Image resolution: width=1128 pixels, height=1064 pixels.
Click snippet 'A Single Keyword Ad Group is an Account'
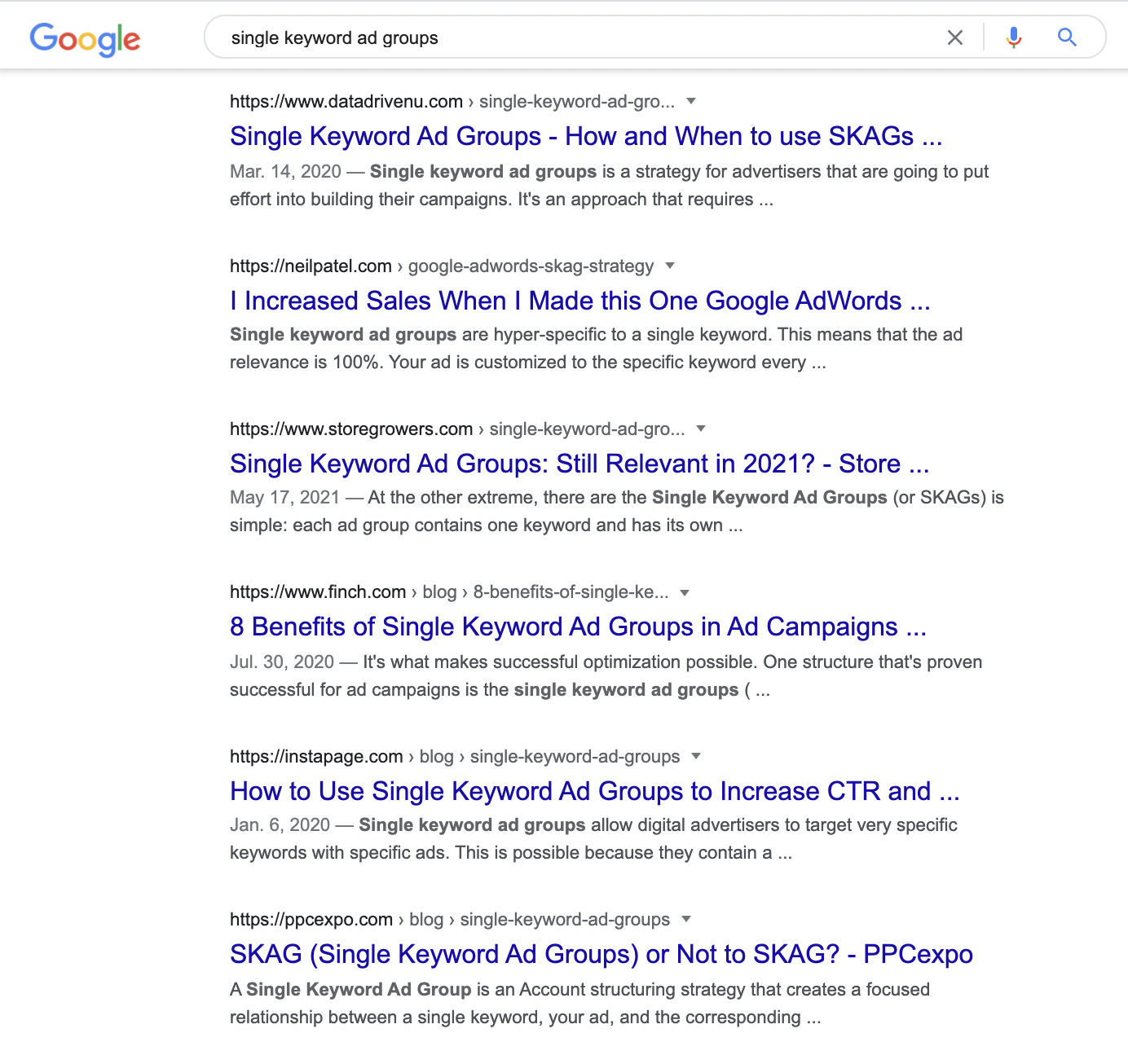(579, 990)
